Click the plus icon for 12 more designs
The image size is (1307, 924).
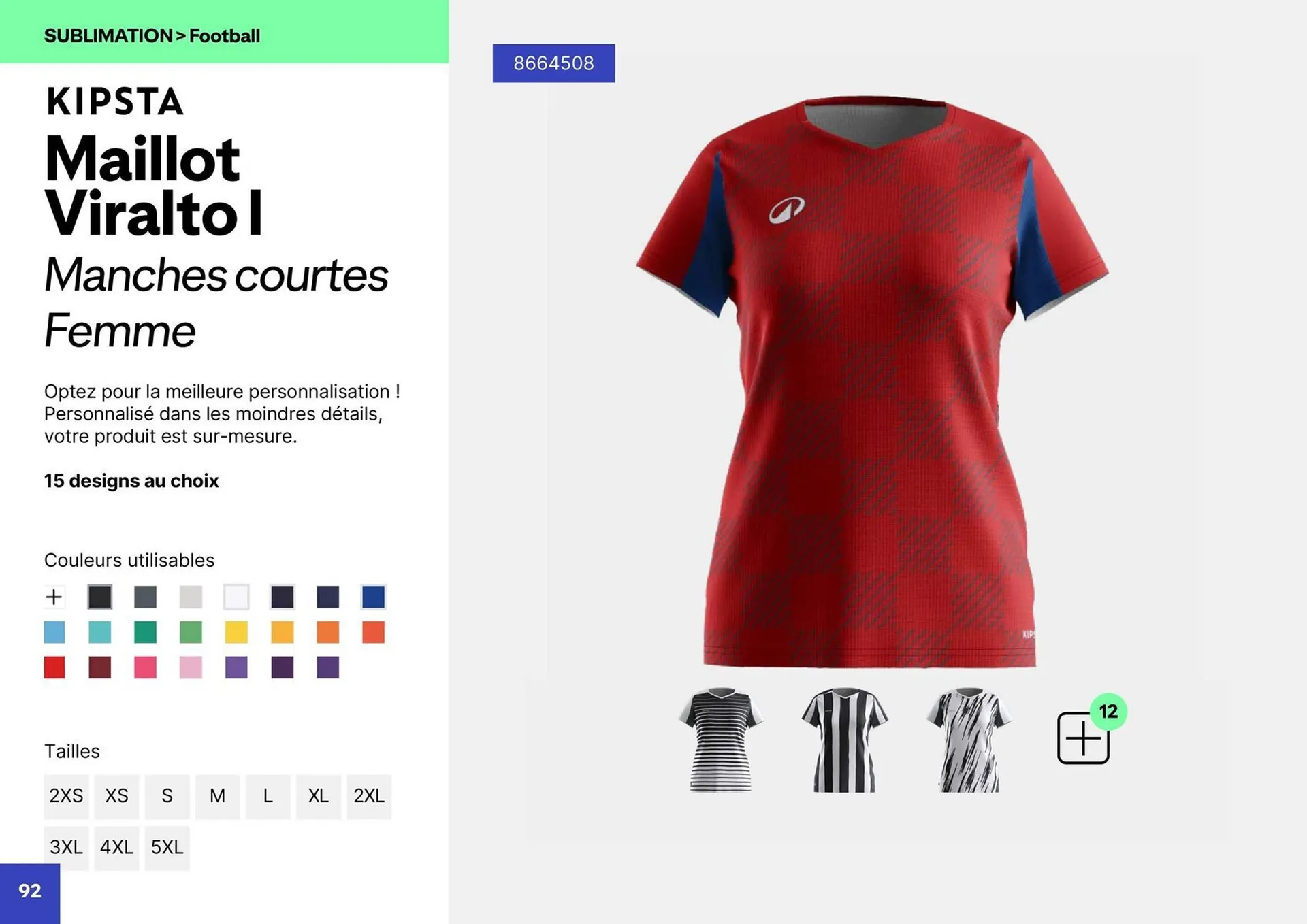1083,738
